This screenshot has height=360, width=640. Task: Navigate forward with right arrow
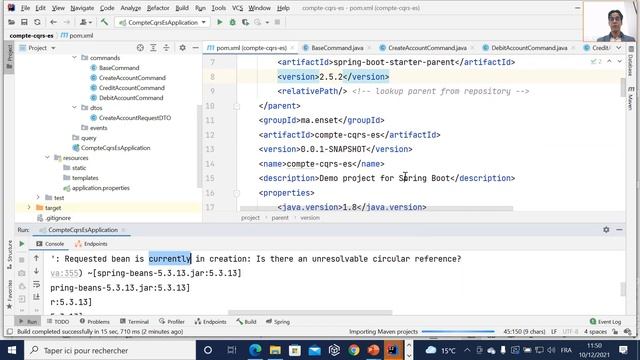[67, 22]
